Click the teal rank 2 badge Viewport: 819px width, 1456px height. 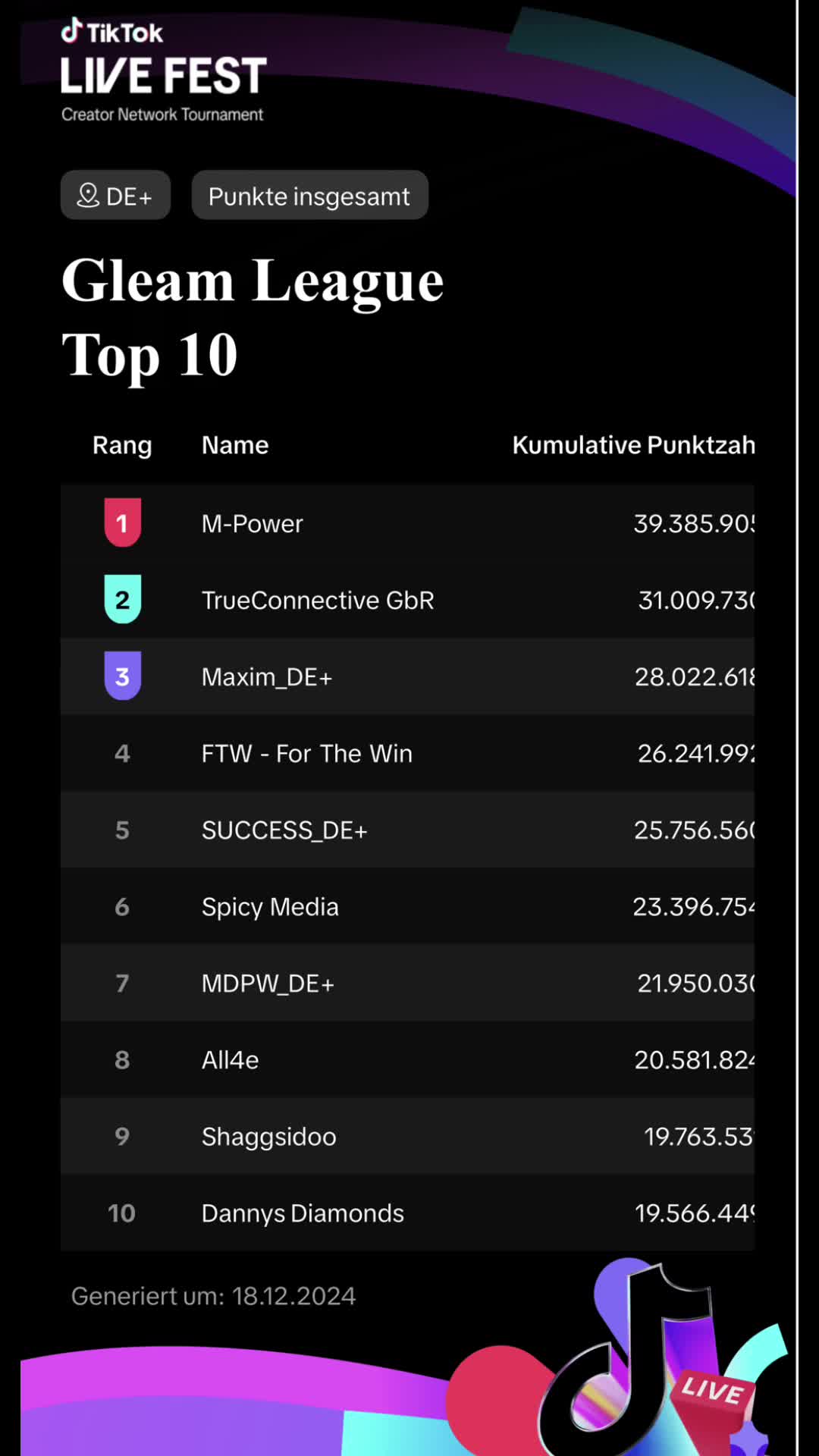[x=122, y=599]
